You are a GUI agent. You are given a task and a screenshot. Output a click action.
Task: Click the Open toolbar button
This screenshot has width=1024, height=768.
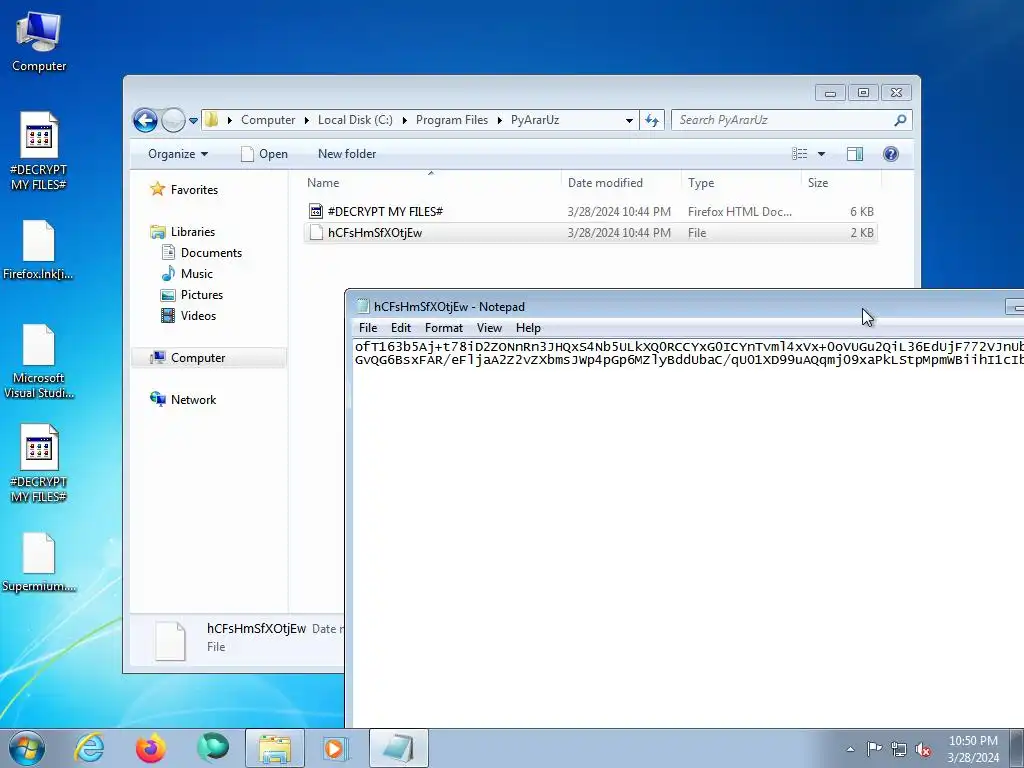(x=264, y=154)
